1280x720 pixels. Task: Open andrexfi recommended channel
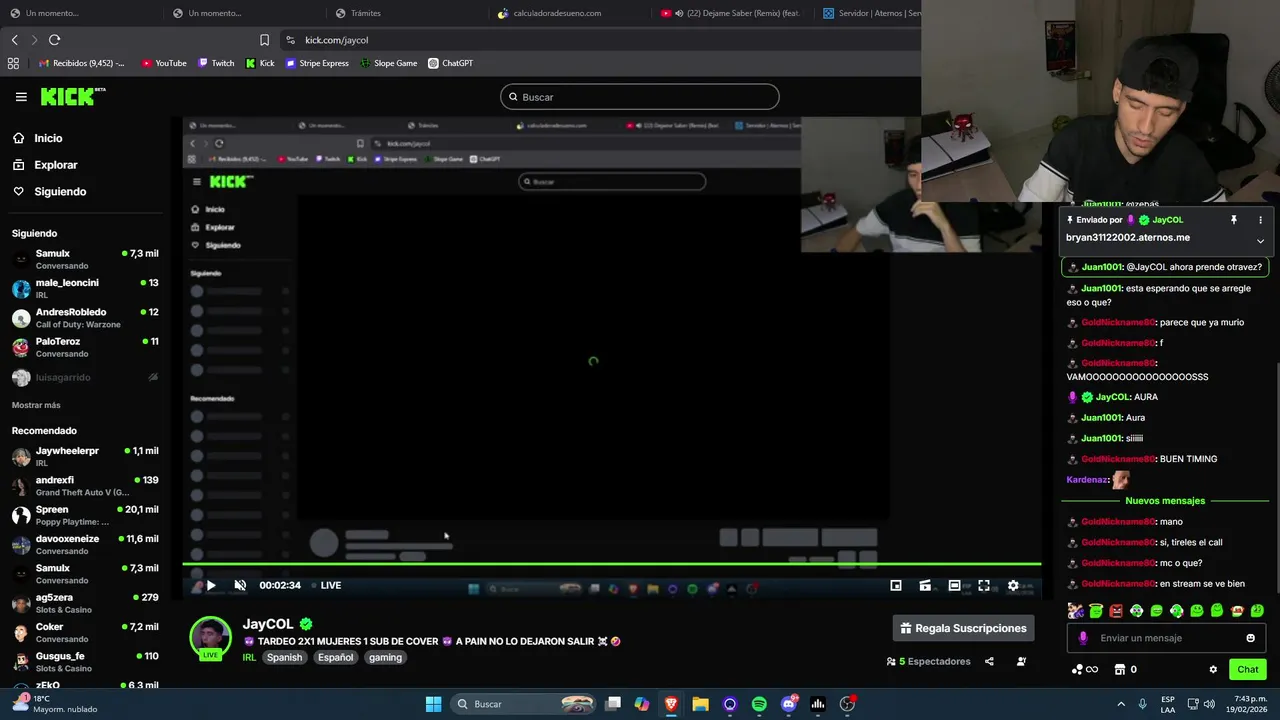point(85,486)
